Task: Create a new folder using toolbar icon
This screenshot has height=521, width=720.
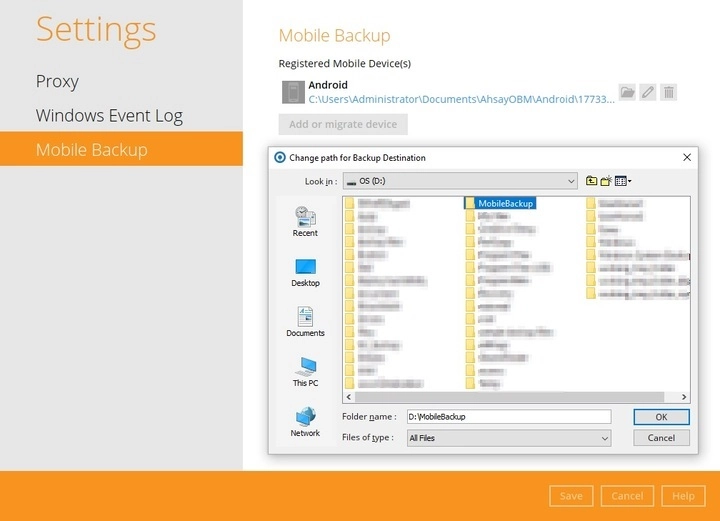Action: [606, 181]
